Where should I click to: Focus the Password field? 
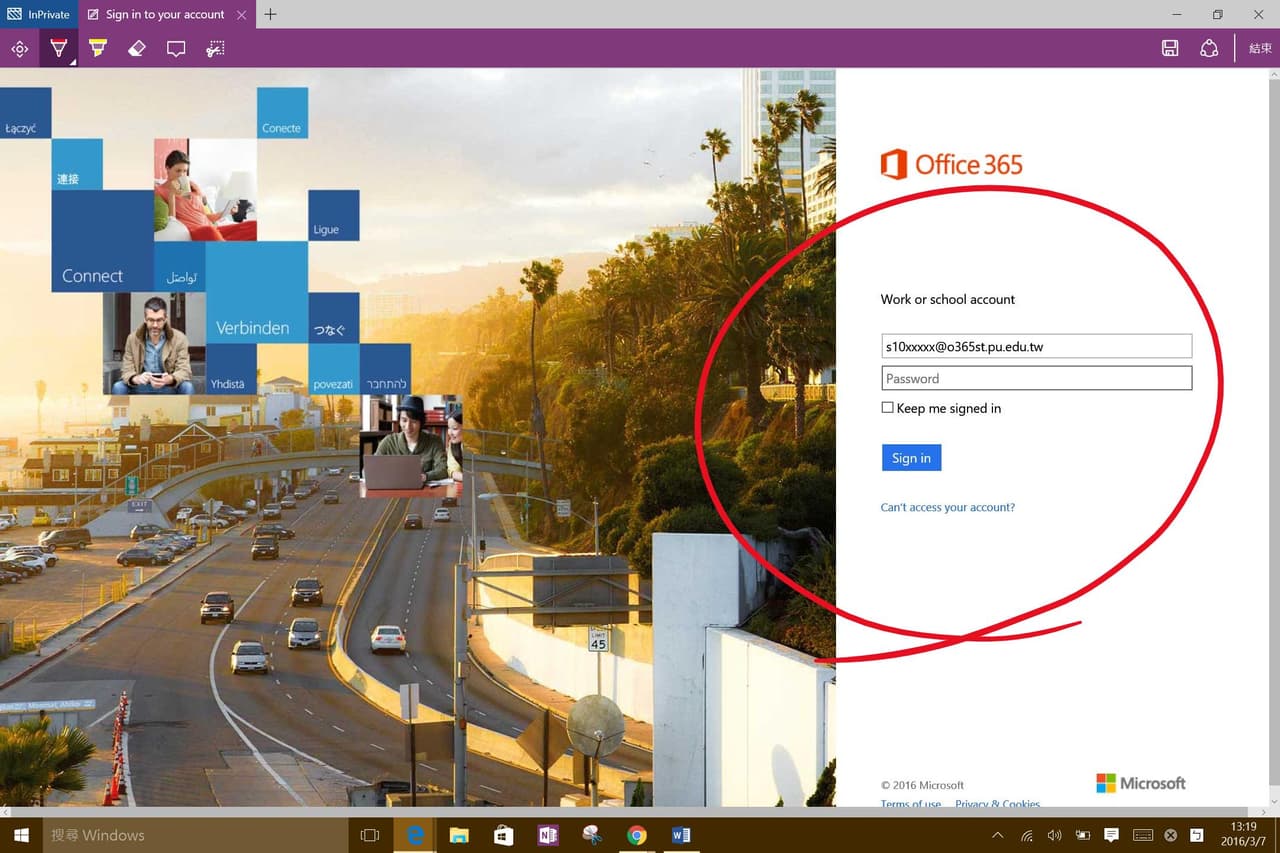pyautogui.click(x=1037, y=378)
